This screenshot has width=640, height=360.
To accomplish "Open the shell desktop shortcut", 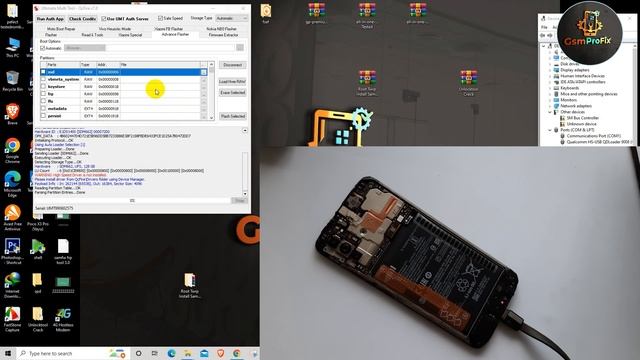I will (x=38, y=249).
